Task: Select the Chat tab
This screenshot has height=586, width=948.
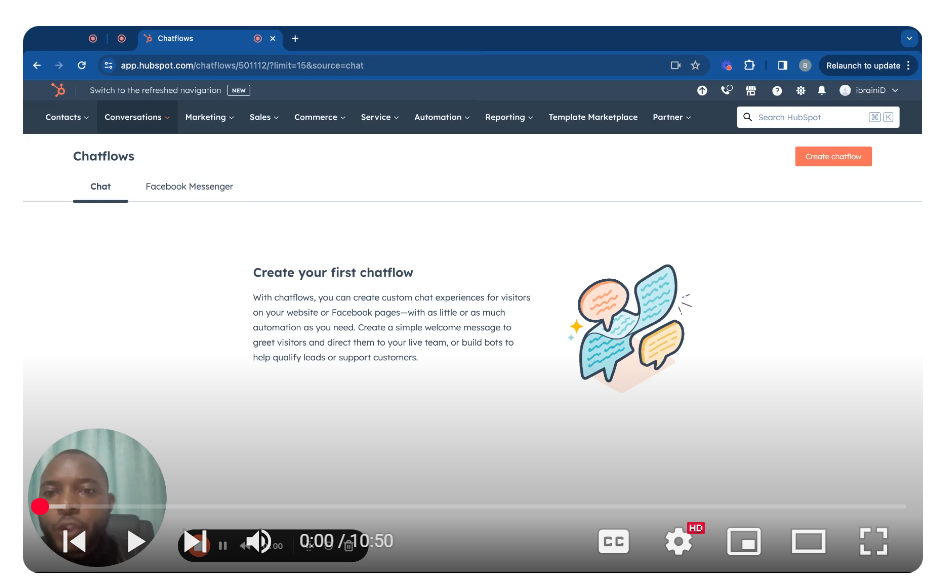Action: [x=100, y=187]
